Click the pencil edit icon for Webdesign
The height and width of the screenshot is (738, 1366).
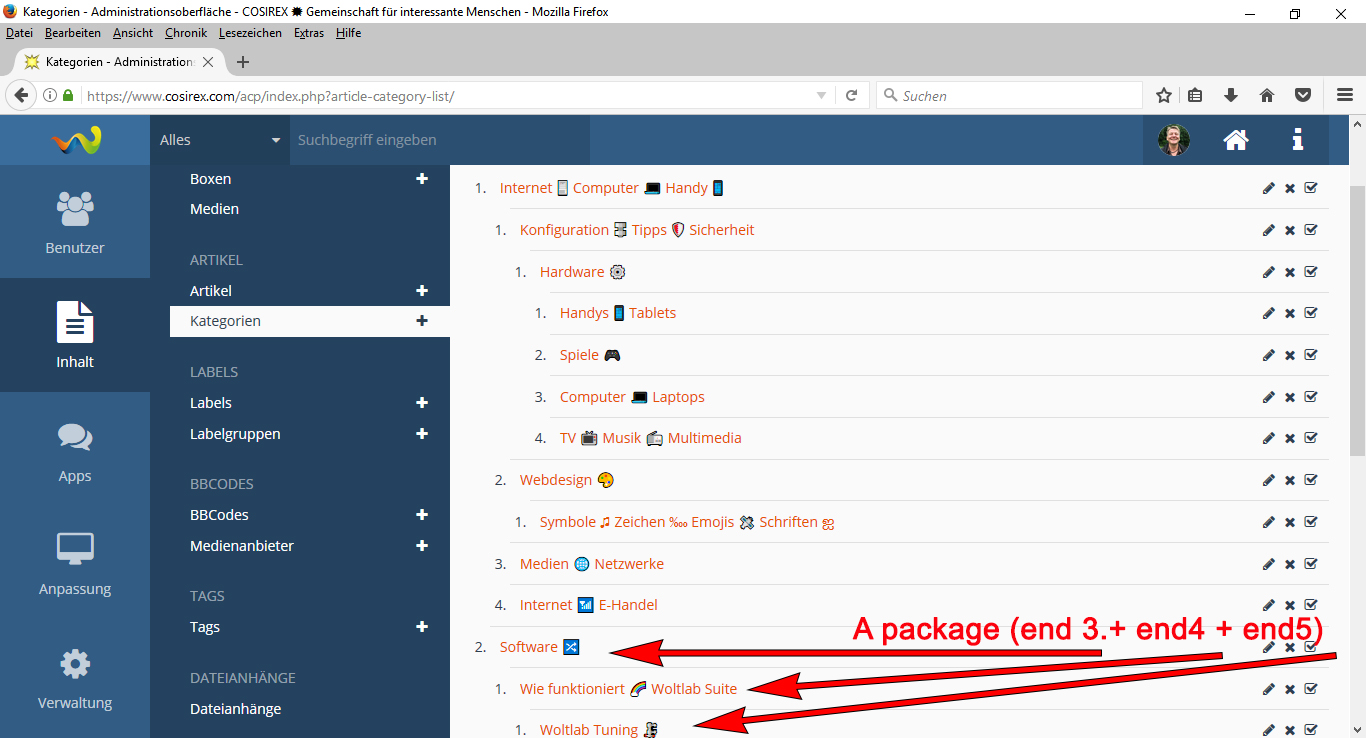pyautogui.click(x=1269, y=480)
